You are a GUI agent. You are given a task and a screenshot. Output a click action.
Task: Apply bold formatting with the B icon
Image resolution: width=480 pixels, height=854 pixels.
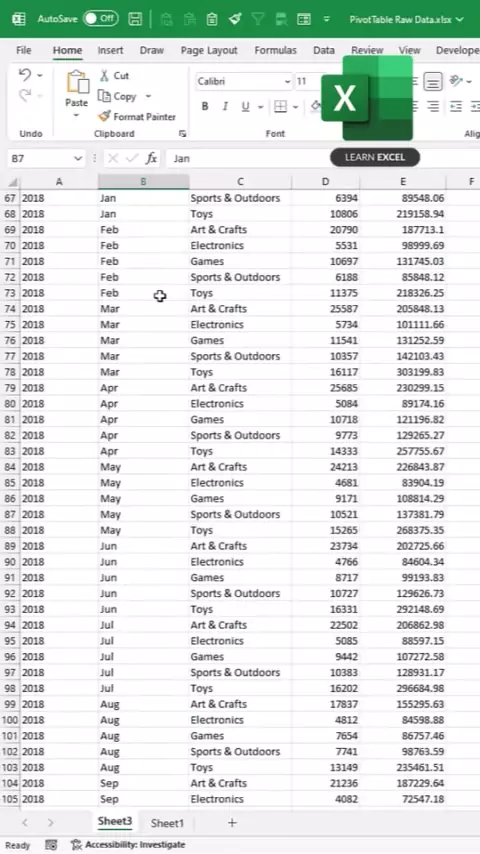(x=205, y=106)
